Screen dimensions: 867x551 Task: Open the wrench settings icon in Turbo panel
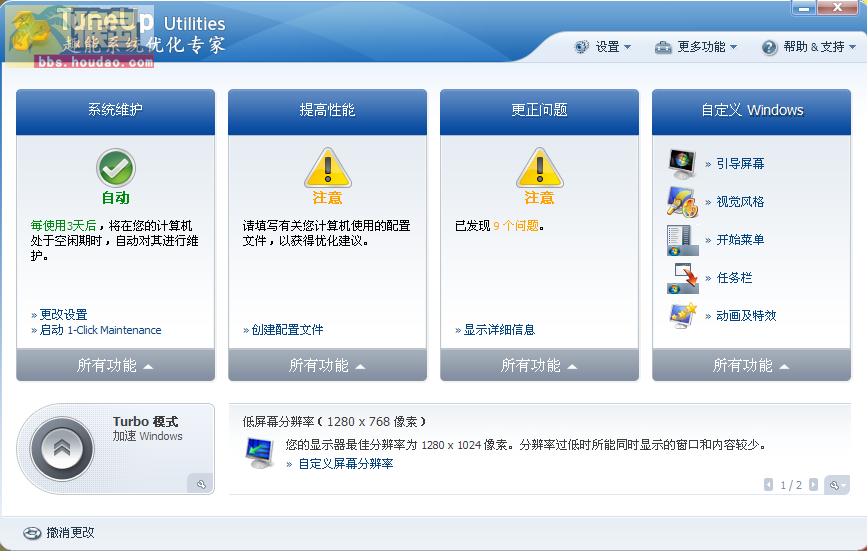click(201, 484)
